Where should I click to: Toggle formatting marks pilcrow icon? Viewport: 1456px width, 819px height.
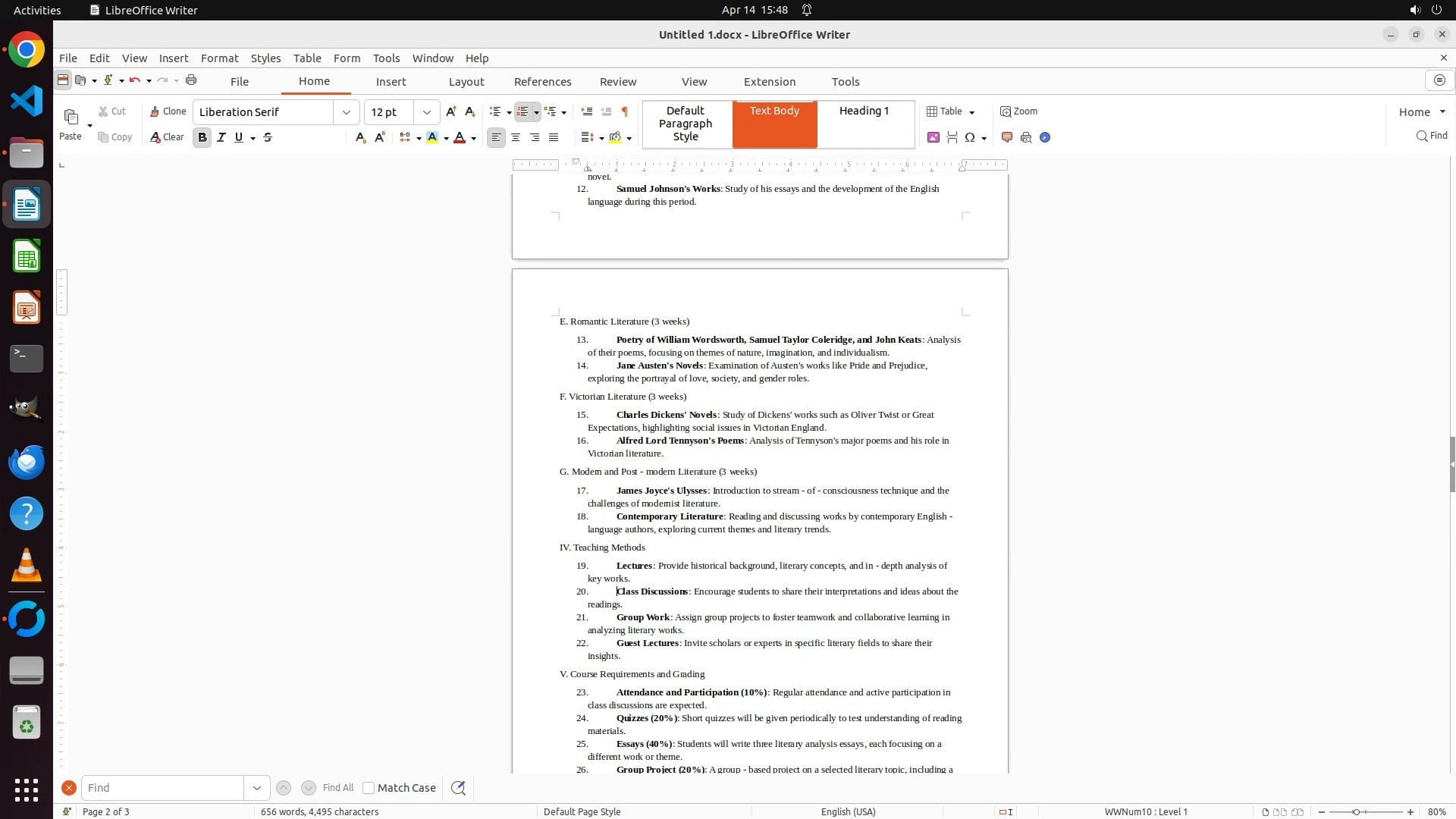tap(624, 111)
